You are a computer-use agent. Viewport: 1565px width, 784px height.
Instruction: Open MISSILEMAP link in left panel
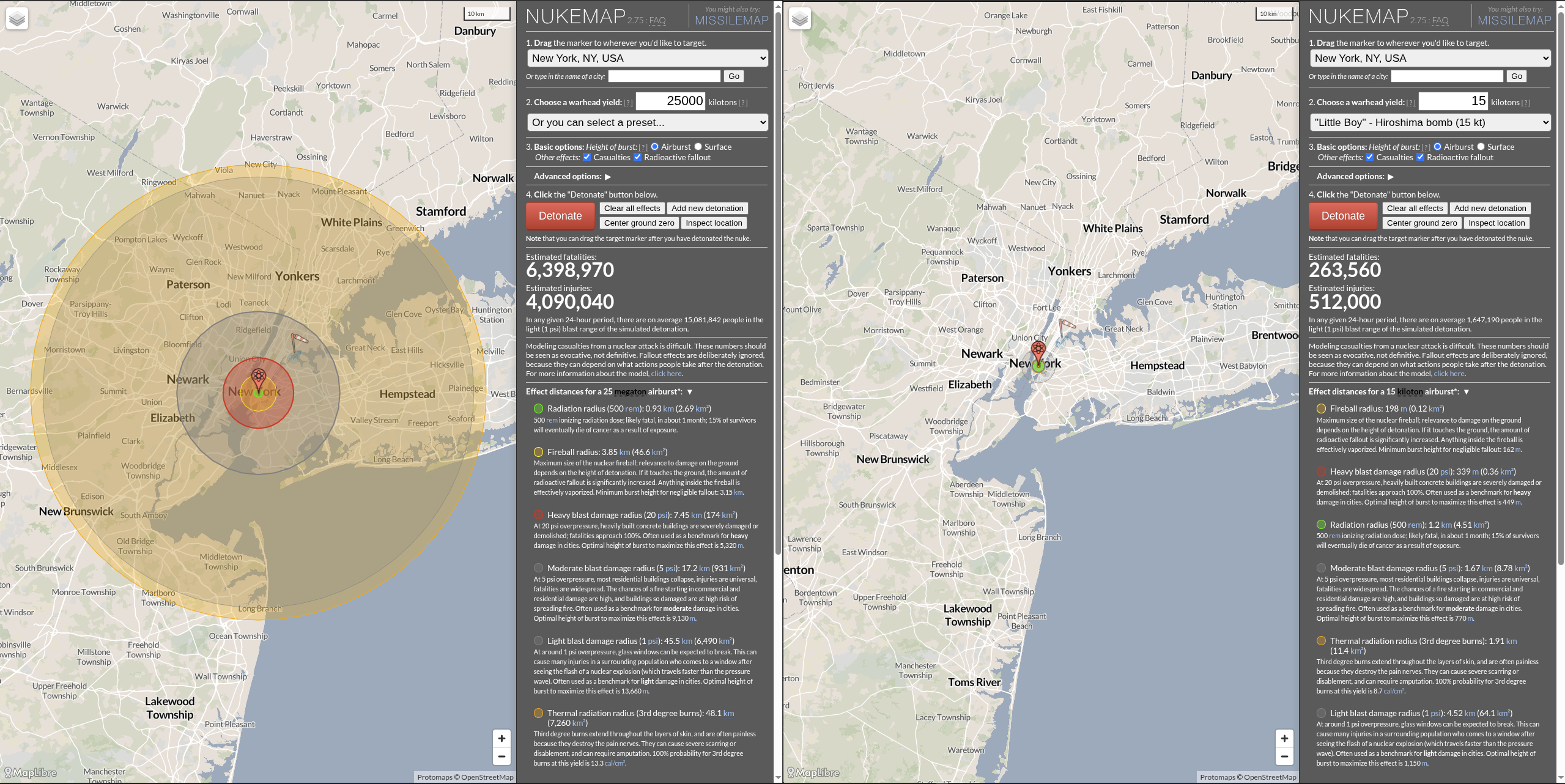731,20
